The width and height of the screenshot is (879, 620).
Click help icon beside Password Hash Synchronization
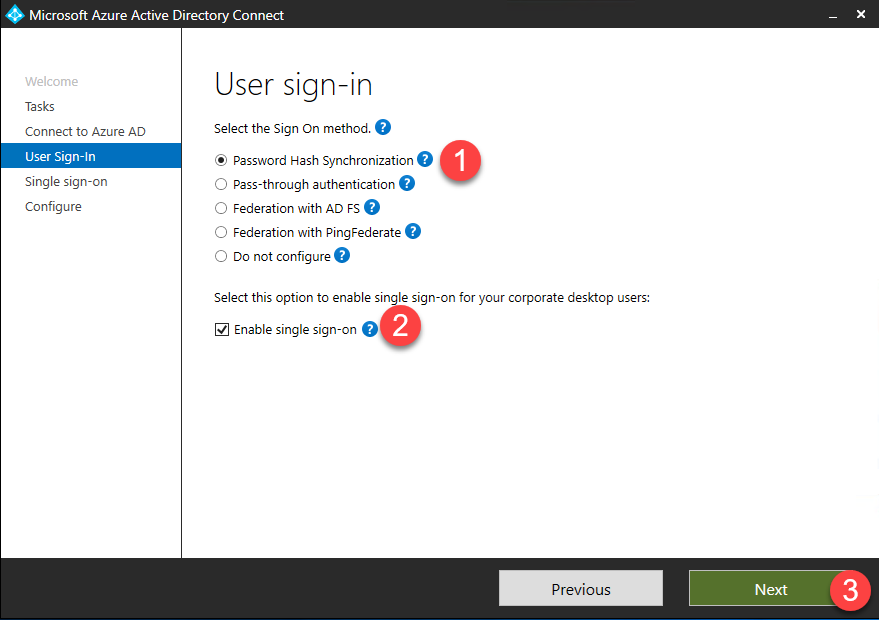[x=425, y=159]
